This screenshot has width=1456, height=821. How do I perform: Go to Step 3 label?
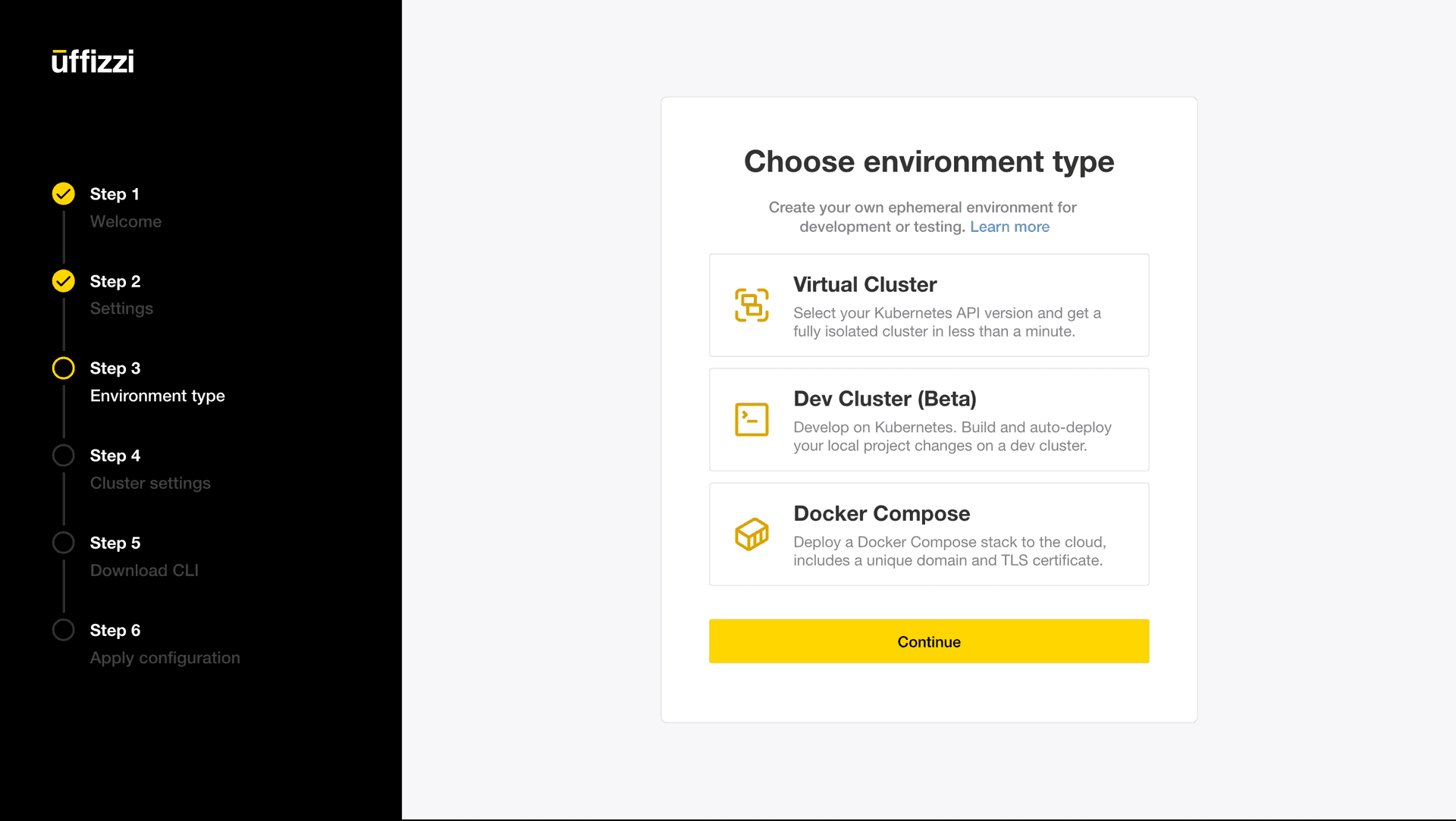tap(115, 368)
